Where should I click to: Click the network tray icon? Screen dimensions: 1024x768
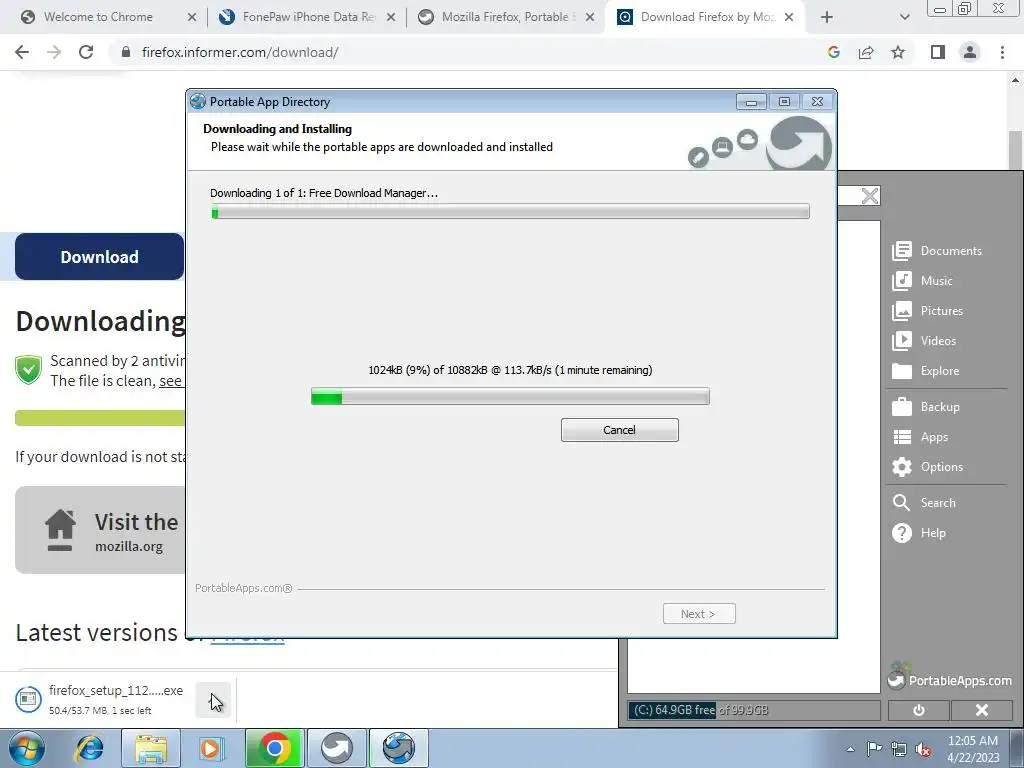click(899, 749)
